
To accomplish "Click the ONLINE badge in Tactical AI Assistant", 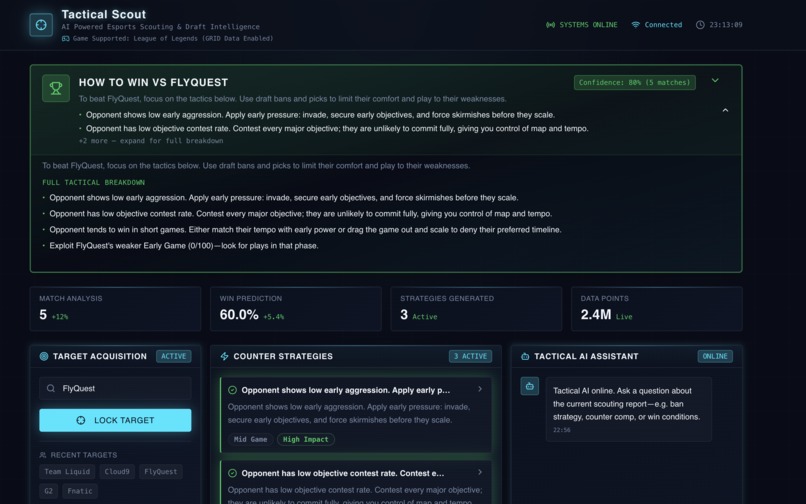I will (x=715, y=356).
